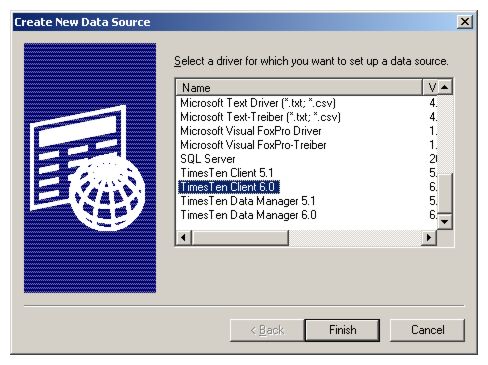Screen dimensions: 488x365
Task: Select the SQL Server driver
Action: [208, 159]
